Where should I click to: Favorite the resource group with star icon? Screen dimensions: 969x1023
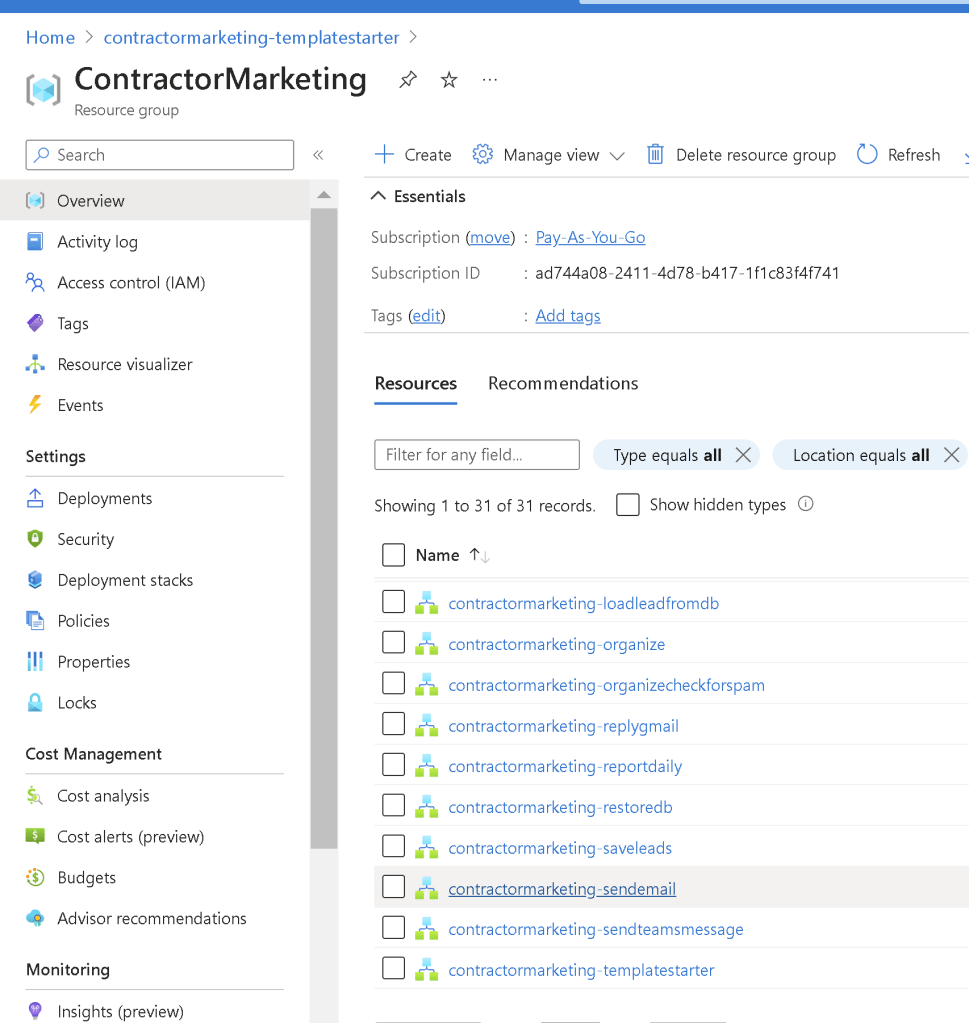(449, 80)
